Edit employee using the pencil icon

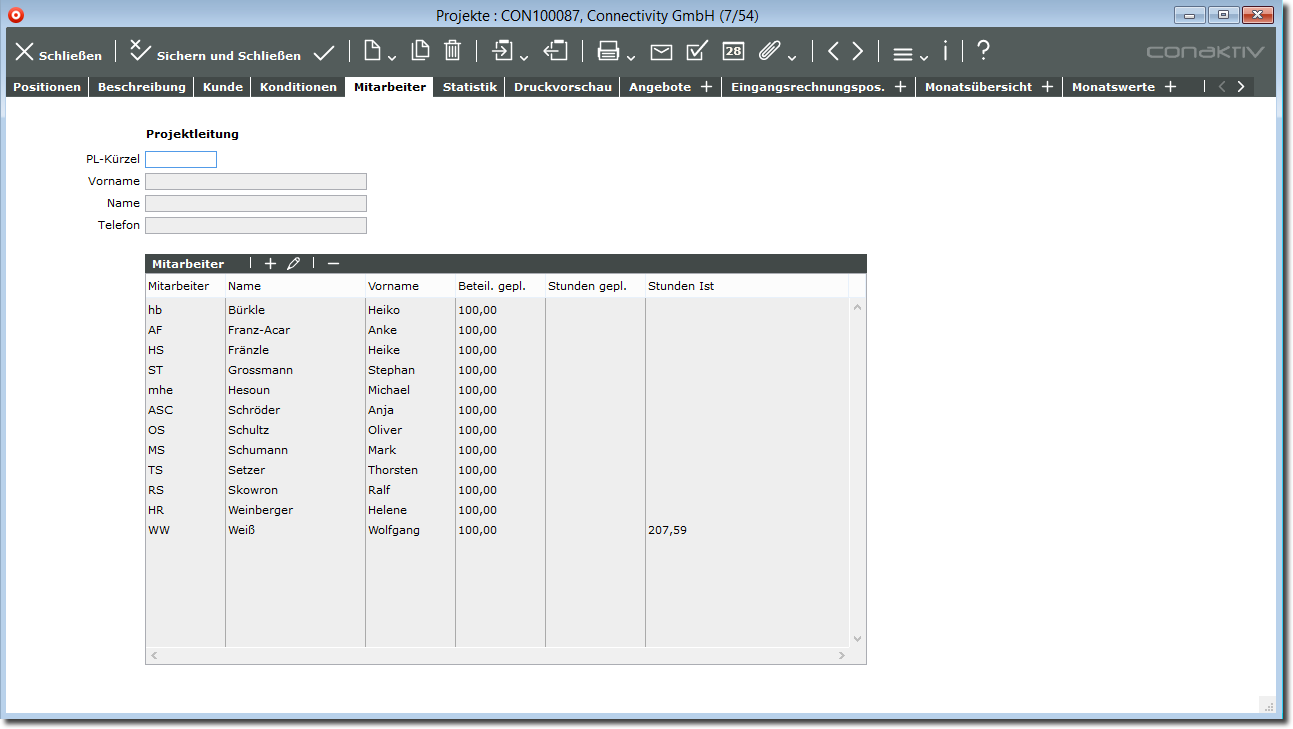point(293,264)
